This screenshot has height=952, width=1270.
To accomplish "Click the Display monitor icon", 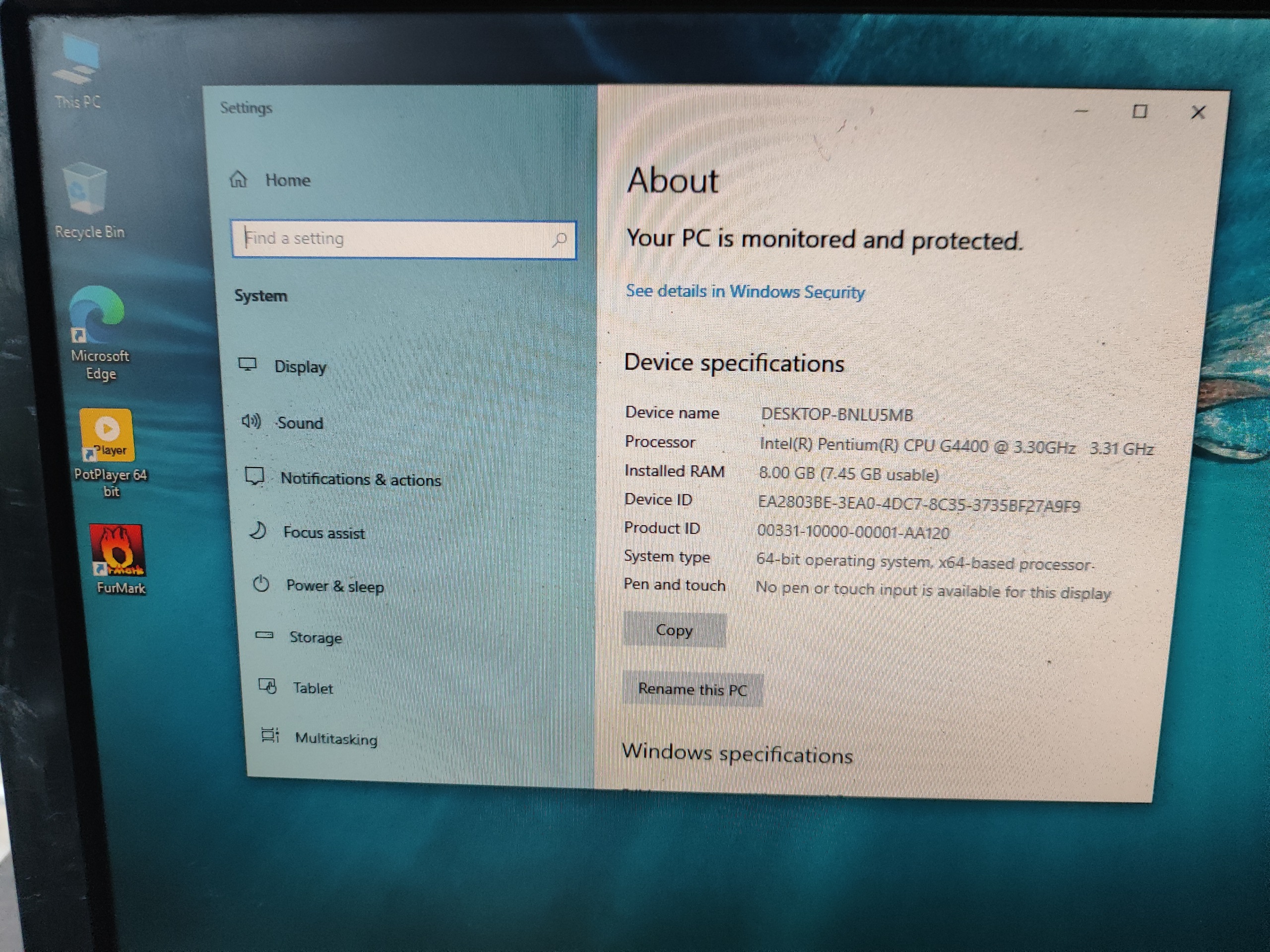I will [x=248, y=365].
